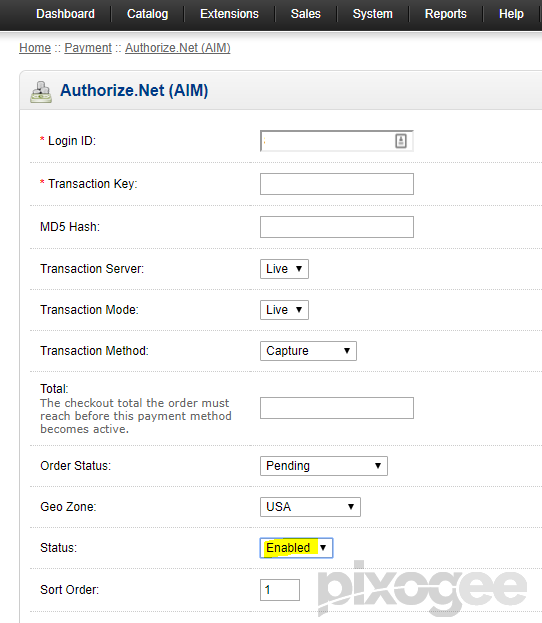This screenshot has height=623, width=542.
Task: Open the Extensions menu
Action: click(229, 14)
